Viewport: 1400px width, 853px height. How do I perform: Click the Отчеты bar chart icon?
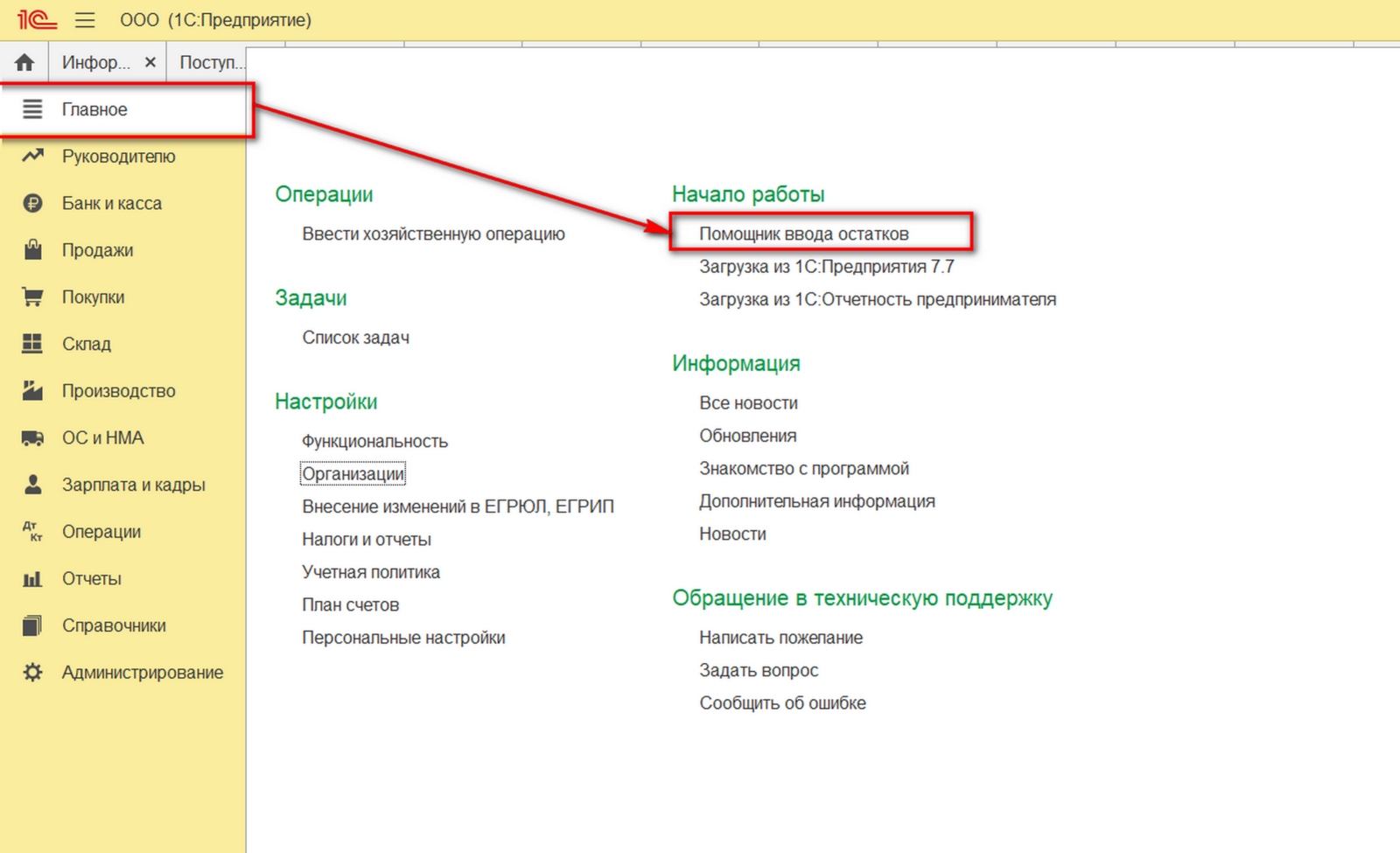32,578
